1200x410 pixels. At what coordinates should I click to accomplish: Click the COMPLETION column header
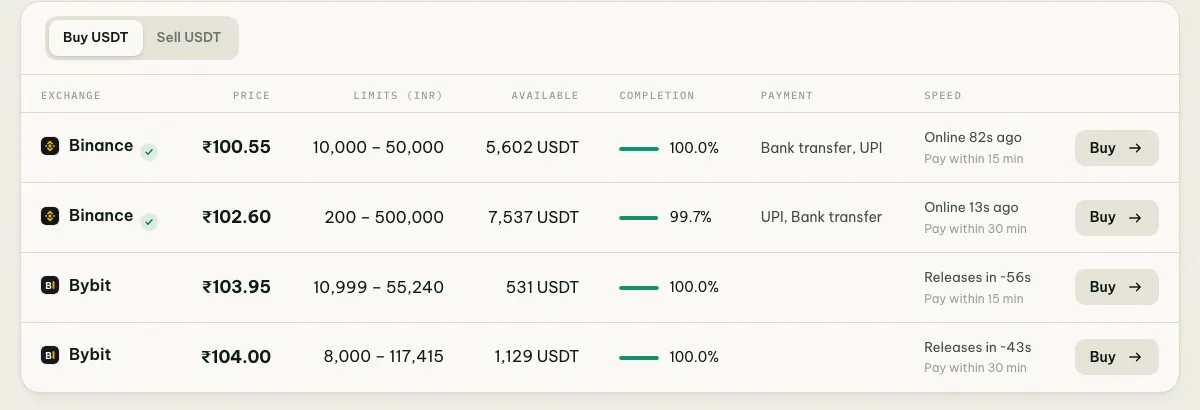(x=657, y=96)
